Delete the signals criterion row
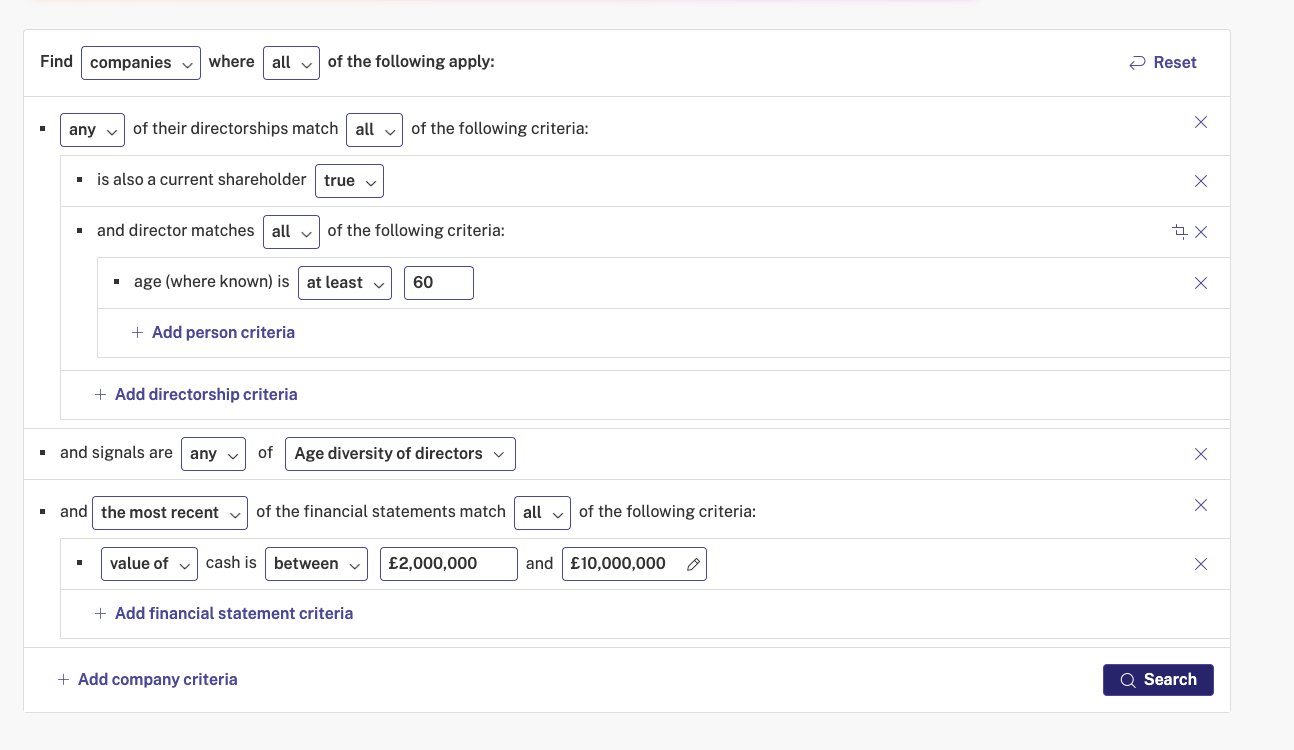The height and width of the screenshot is (750, 1294). (1201, 454)
